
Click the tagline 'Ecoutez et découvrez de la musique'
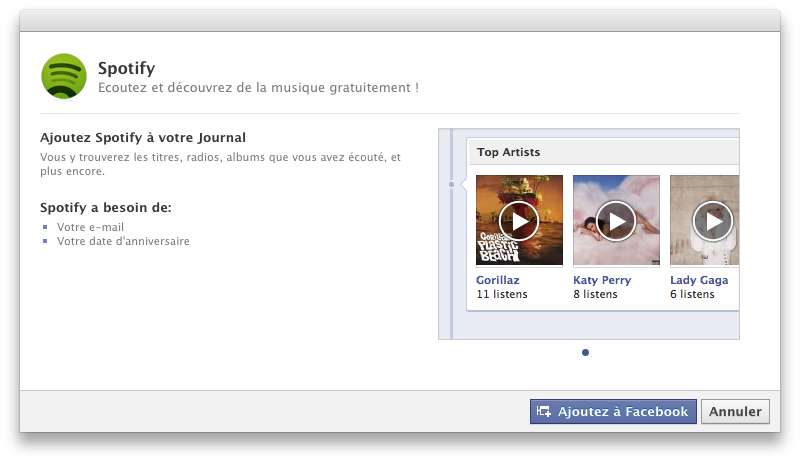click(212, 88)
